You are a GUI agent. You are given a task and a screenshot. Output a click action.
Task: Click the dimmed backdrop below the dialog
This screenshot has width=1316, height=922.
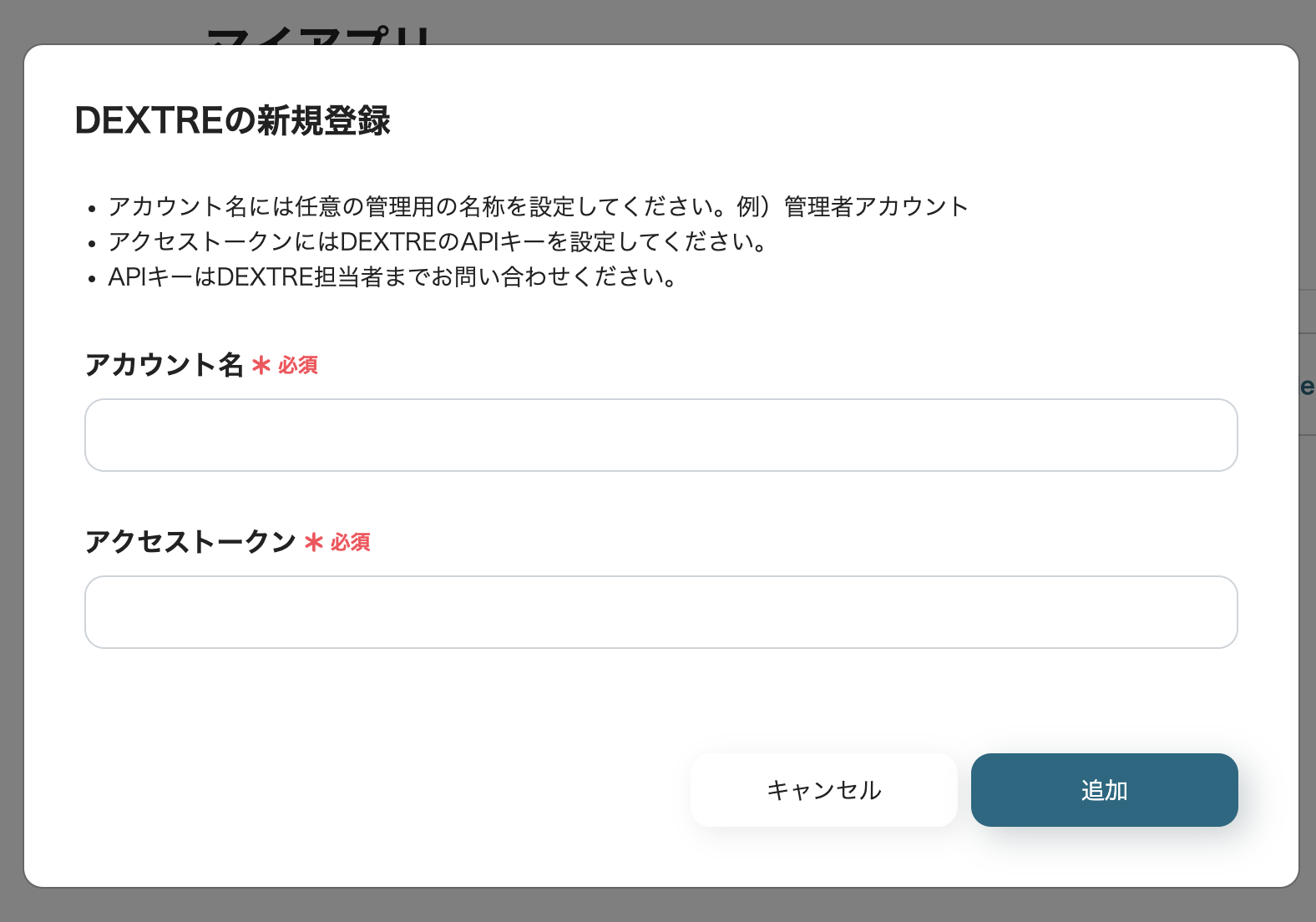658,905
